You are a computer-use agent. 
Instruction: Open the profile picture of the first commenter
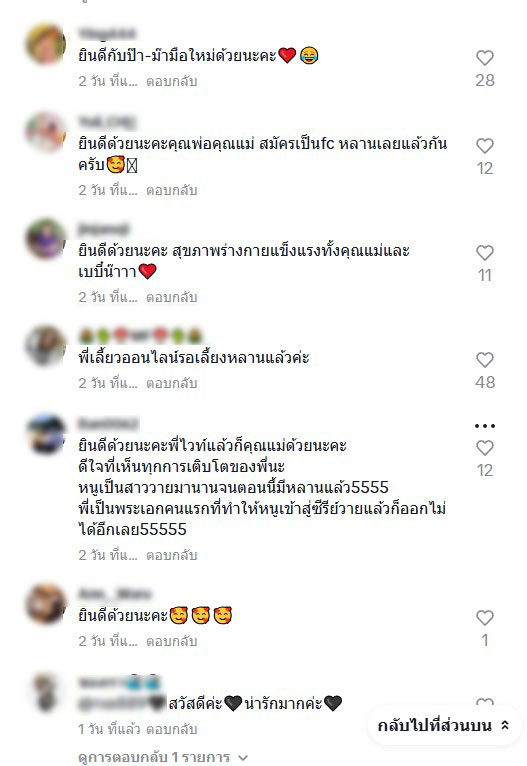point(45,44)
